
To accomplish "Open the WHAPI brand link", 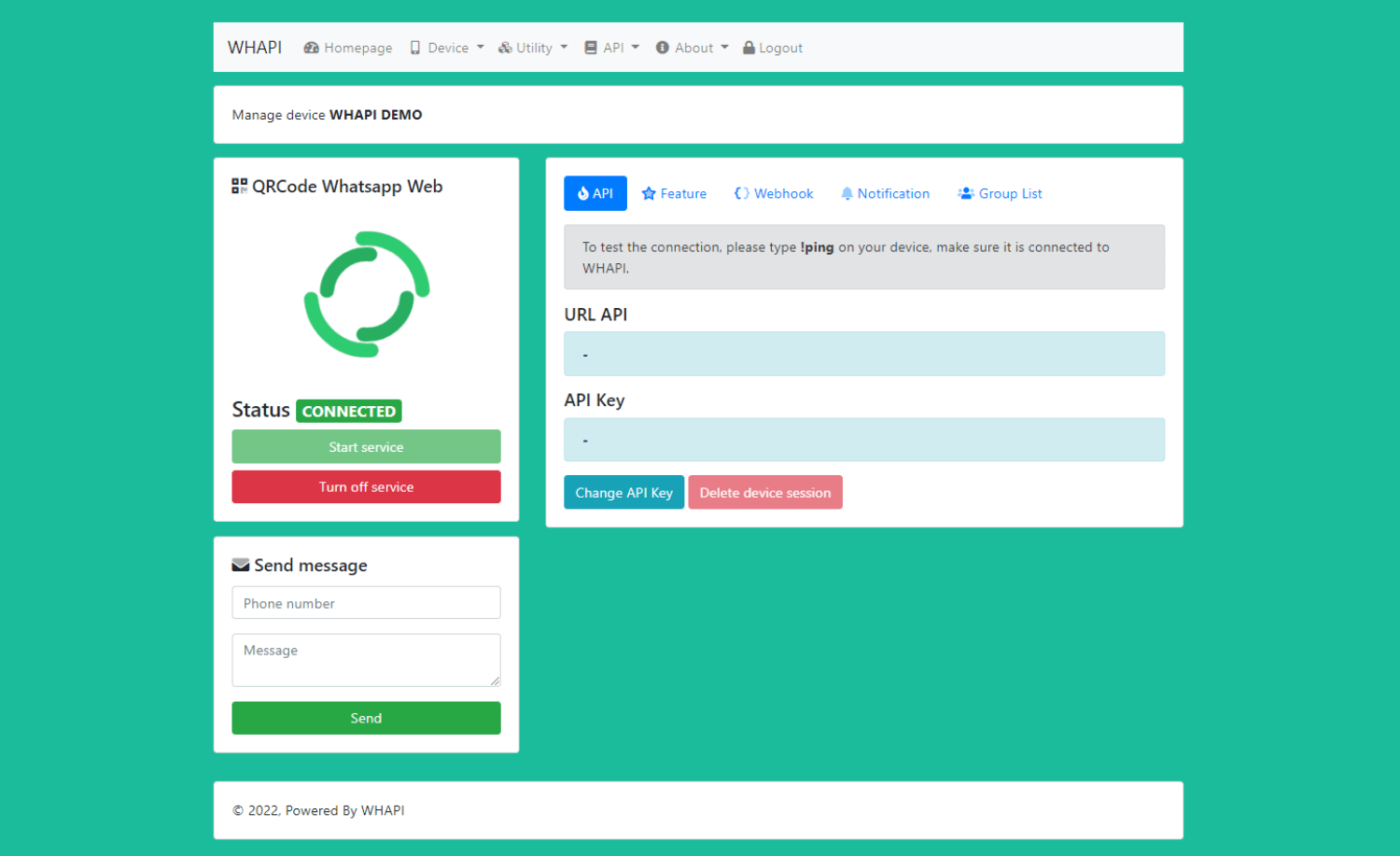I will (255, 48).
